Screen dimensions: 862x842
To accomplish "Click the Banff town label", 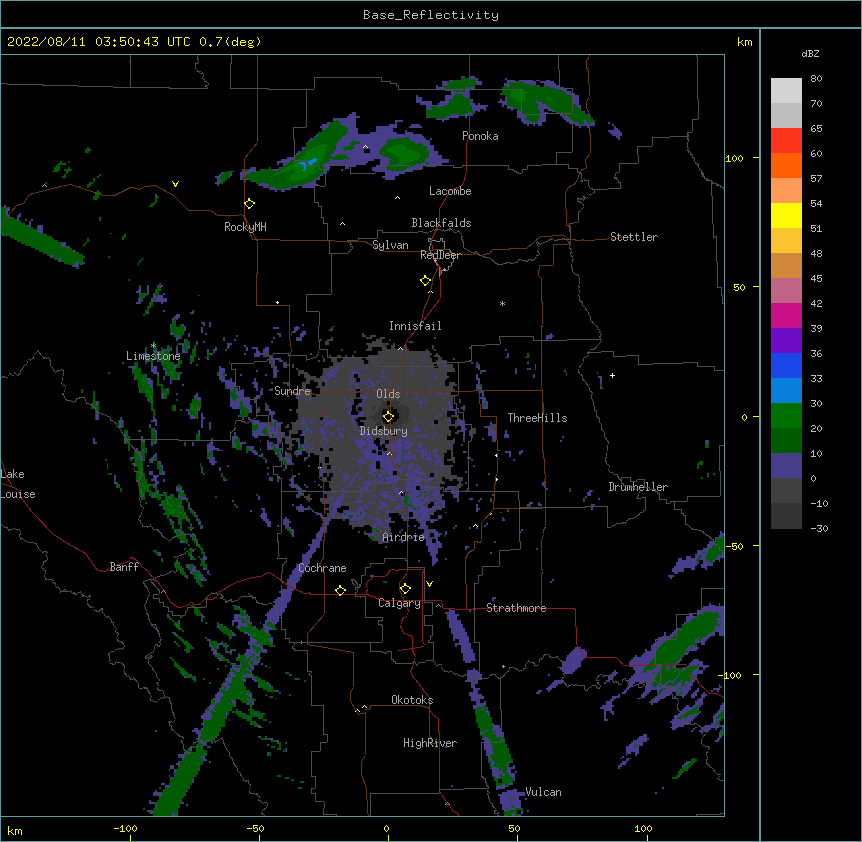I will (x=124, y=567).
